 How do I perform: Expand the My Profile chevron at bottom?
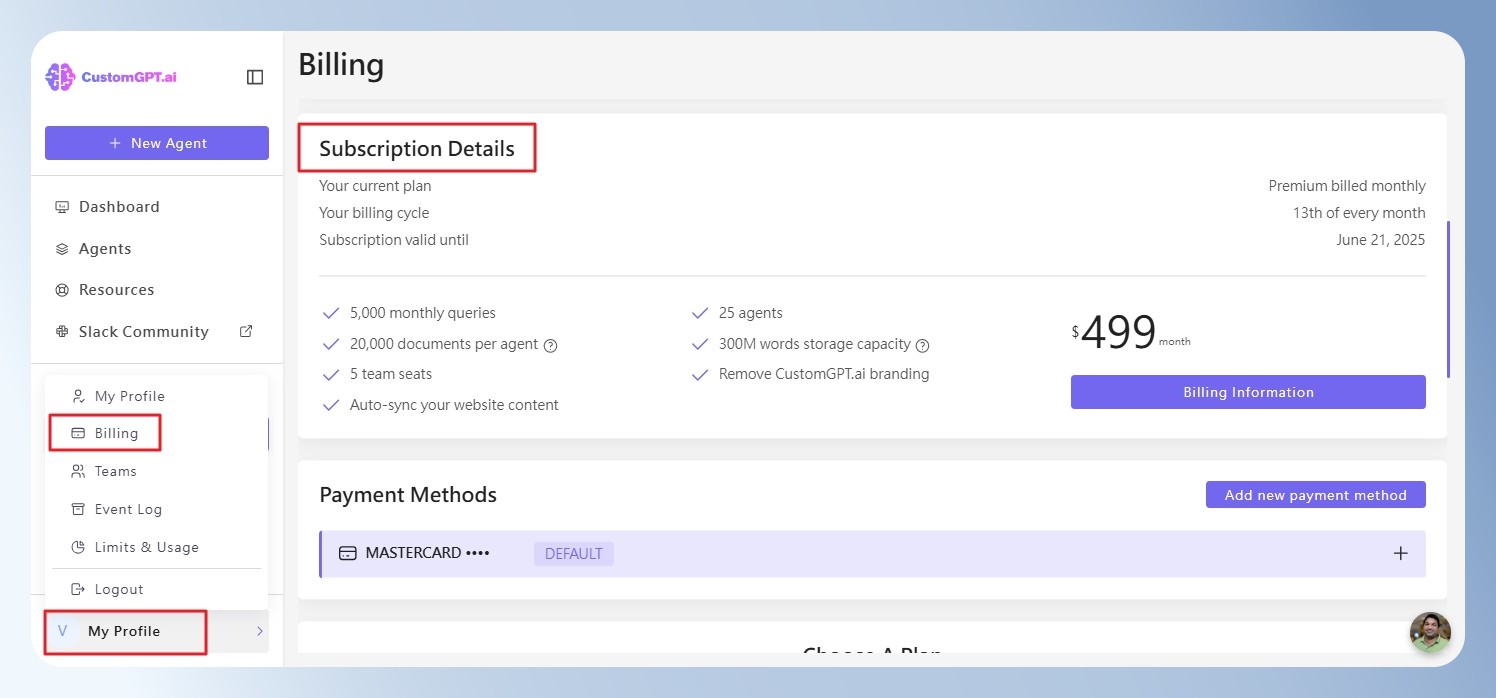[x=260, y=631]
